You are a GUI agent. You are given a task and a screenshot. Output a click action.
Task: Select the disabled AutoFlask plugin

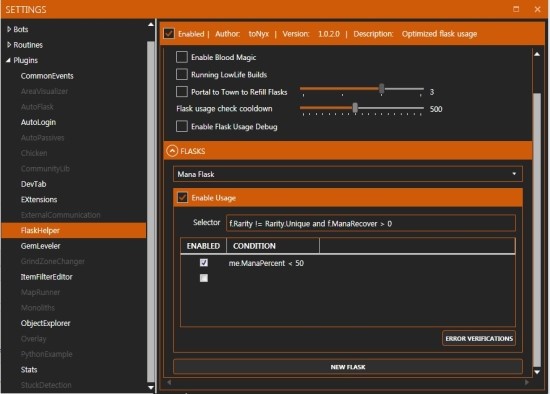(x=37, y=107)
